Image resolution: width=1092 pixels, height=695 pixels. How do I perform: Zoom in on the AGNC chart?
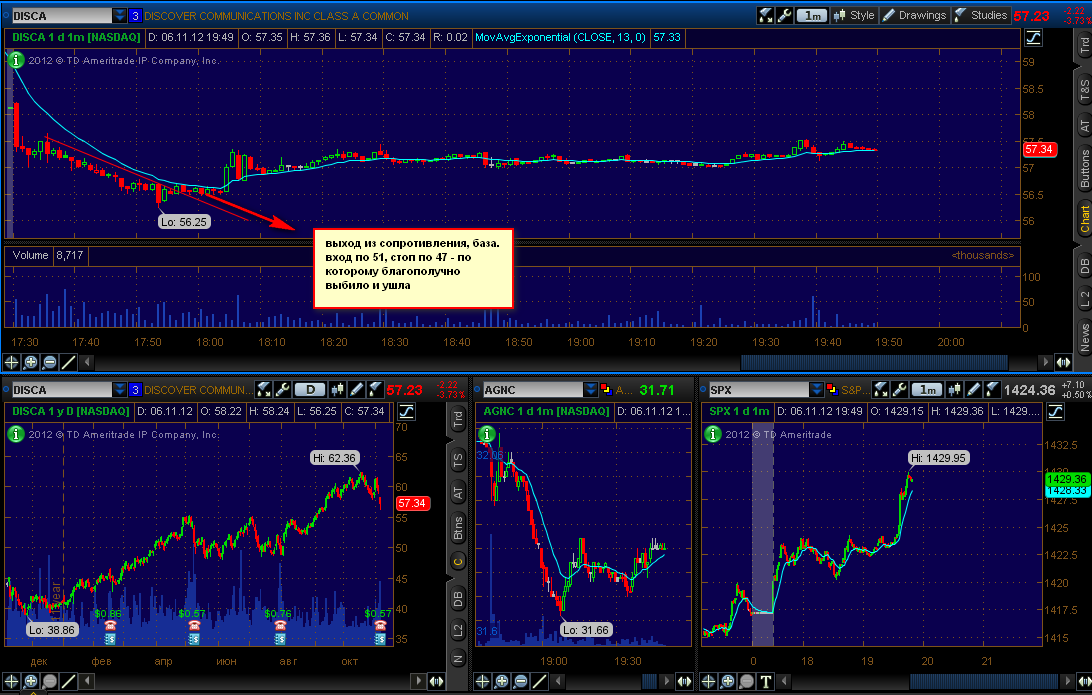tap(501, 681)
